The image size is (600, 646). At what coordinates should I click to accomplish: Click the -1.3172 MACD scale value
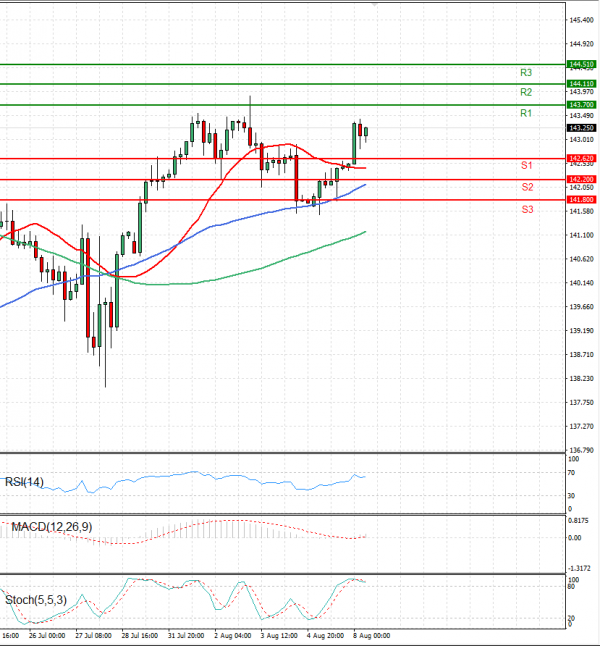point(579,569)
